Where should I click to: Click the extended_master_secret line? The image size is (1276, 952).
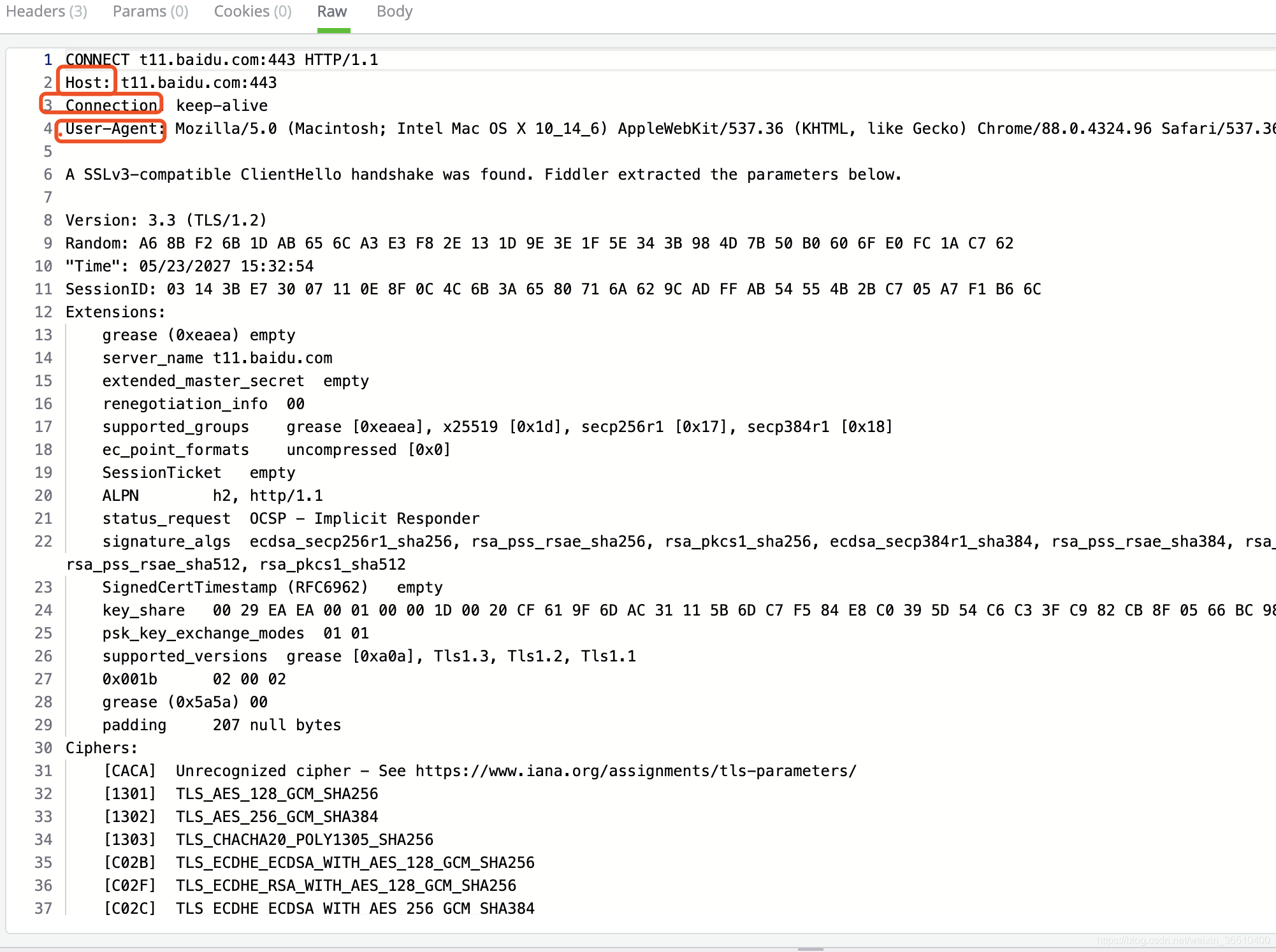point(236,381)
